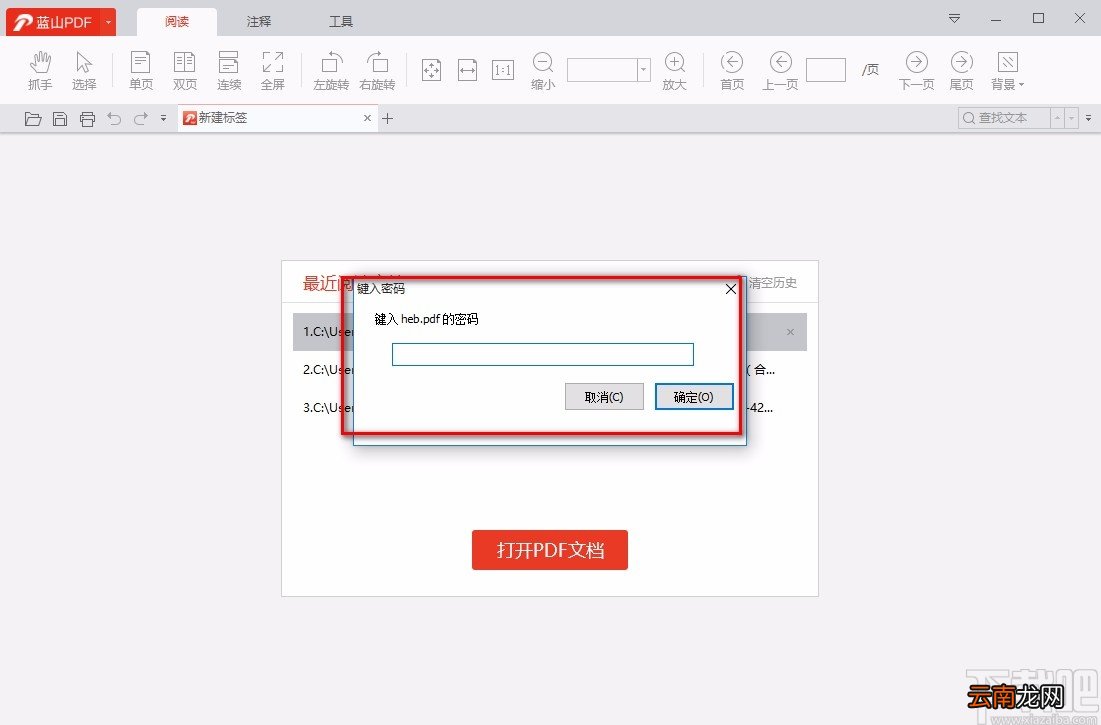
Task: Switch to 单页 single page view
Action: [x=140, y=70]
